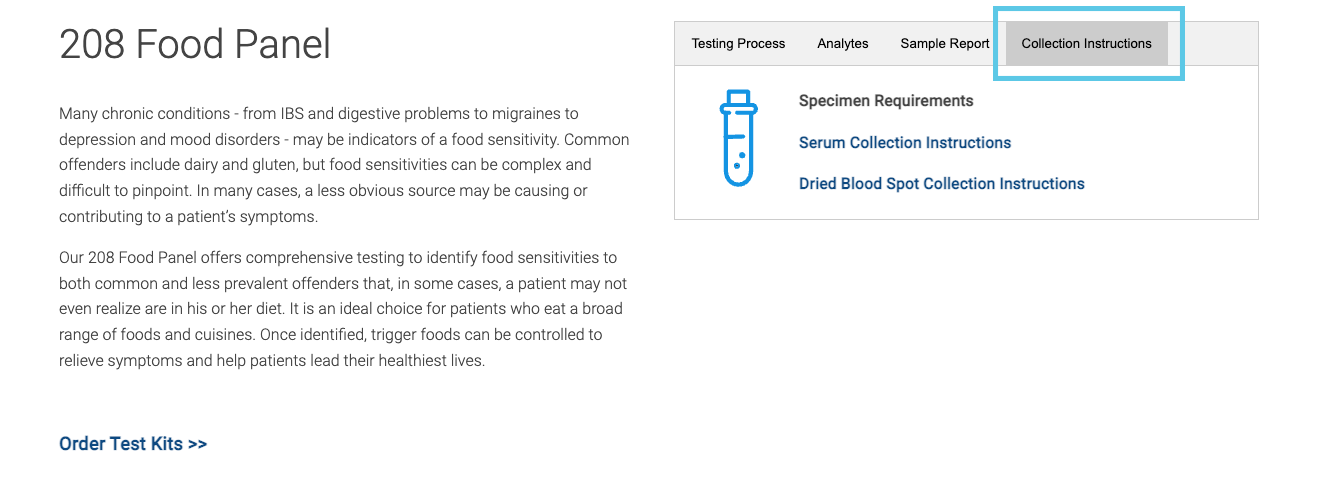Screen dimensions: 1324x499
Task: Click the blue test tube icon
Action: click(x=738, y=138)
